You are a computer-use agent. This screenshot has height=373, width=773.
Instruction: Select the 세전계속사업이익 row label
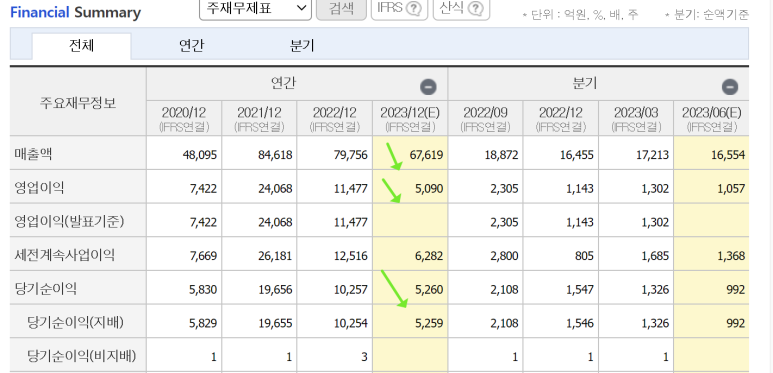64,255
